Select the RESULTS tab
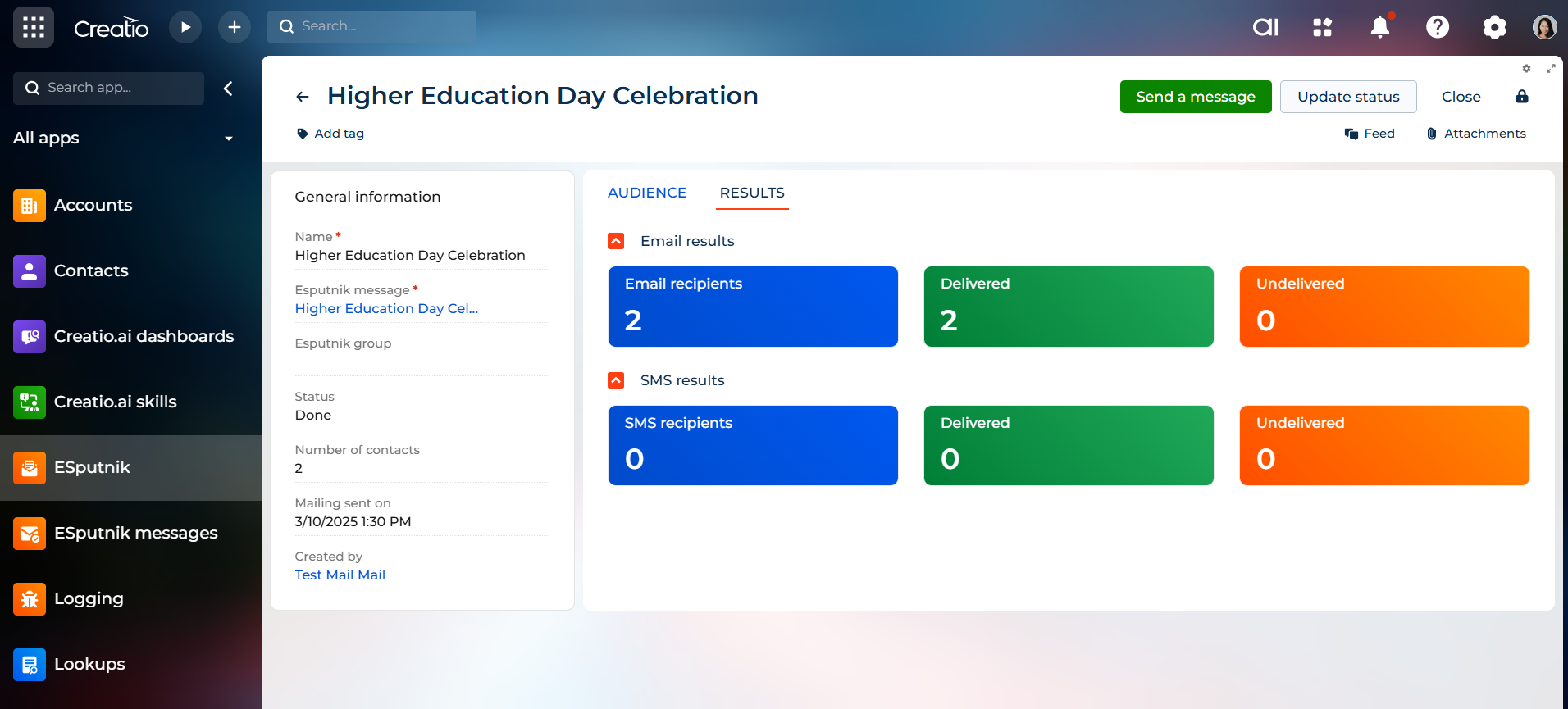Screen dimensions: 1568x709 752,193
